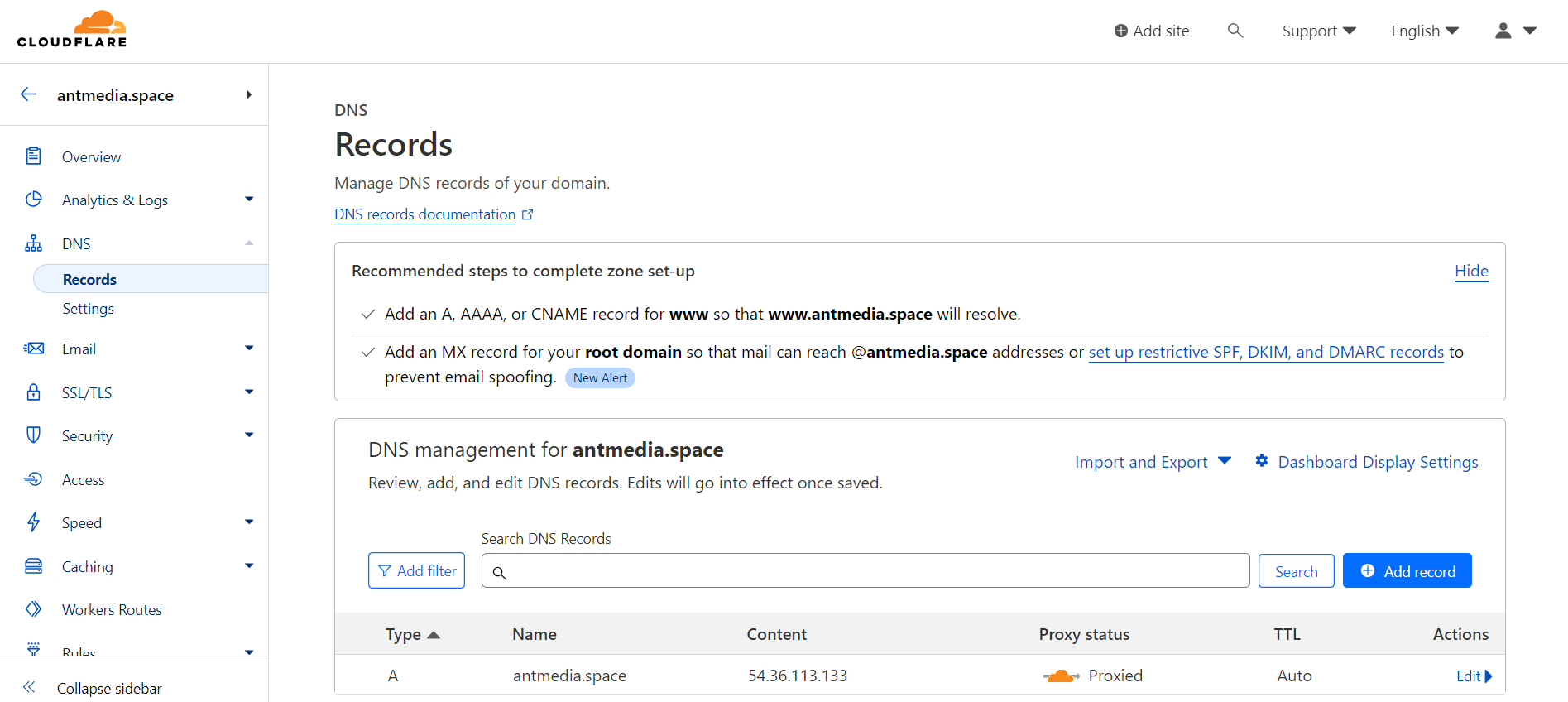Edit the antmedia.space A record
This screenshot has height=702, width=1568.
1474,676
